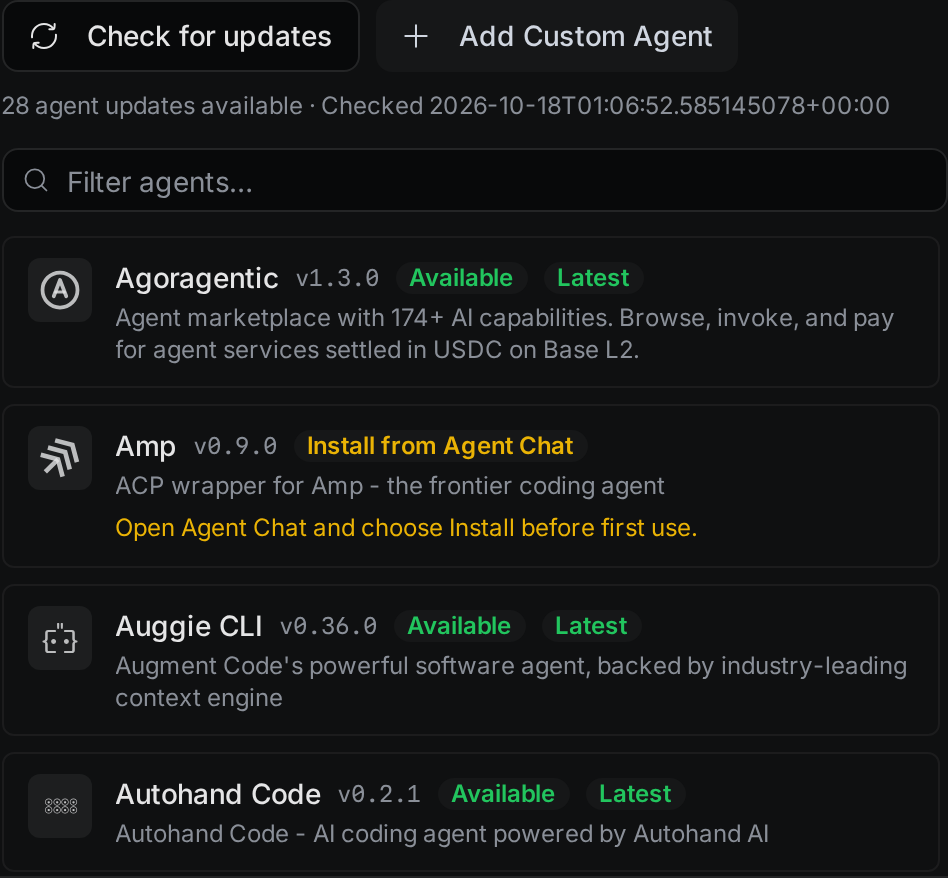The height and width of the screenshot is (878, 948).
Task: Click the ACP wrapper for Amp description
Action: point(390,486)
